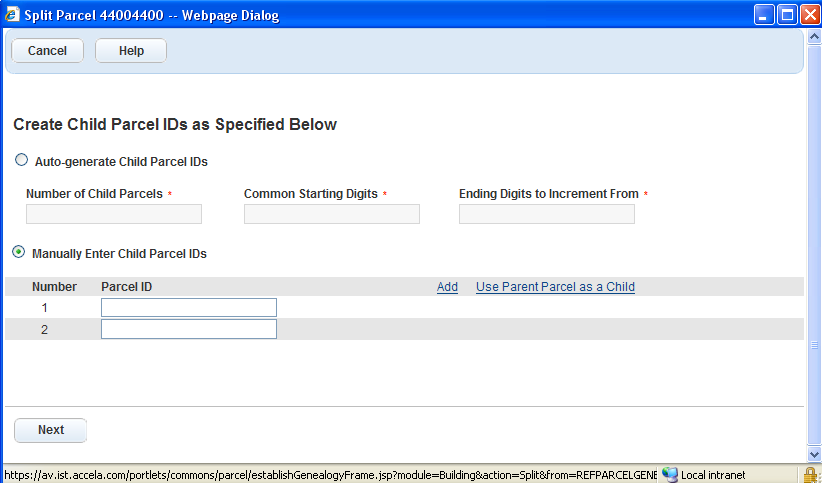Focus the Number of Child Parcels field
This screenshot has height=483, width=822.
(x=114, y=214)
